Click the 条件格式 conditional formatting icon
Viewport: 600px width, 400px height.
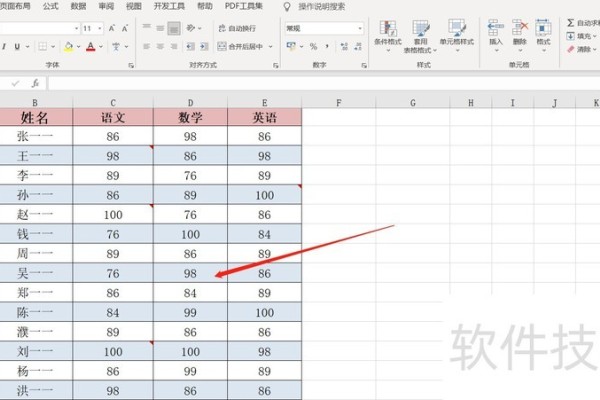[x=388, y=28]
